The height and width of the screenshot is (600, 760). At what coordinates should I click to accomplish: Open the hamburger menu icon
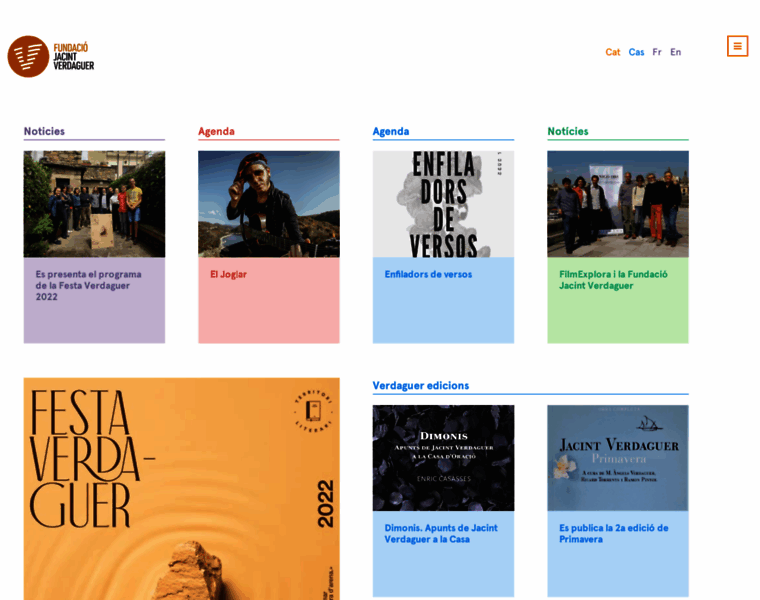737,46
